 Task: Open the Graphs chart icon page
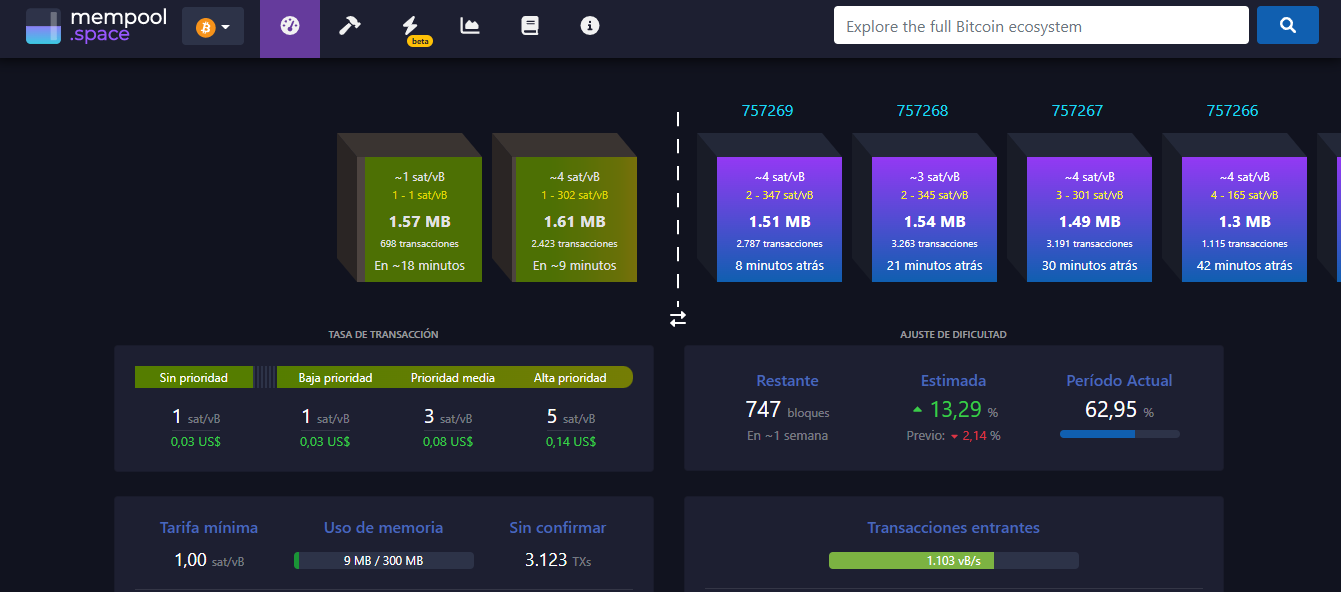click(x=470, y=26)
